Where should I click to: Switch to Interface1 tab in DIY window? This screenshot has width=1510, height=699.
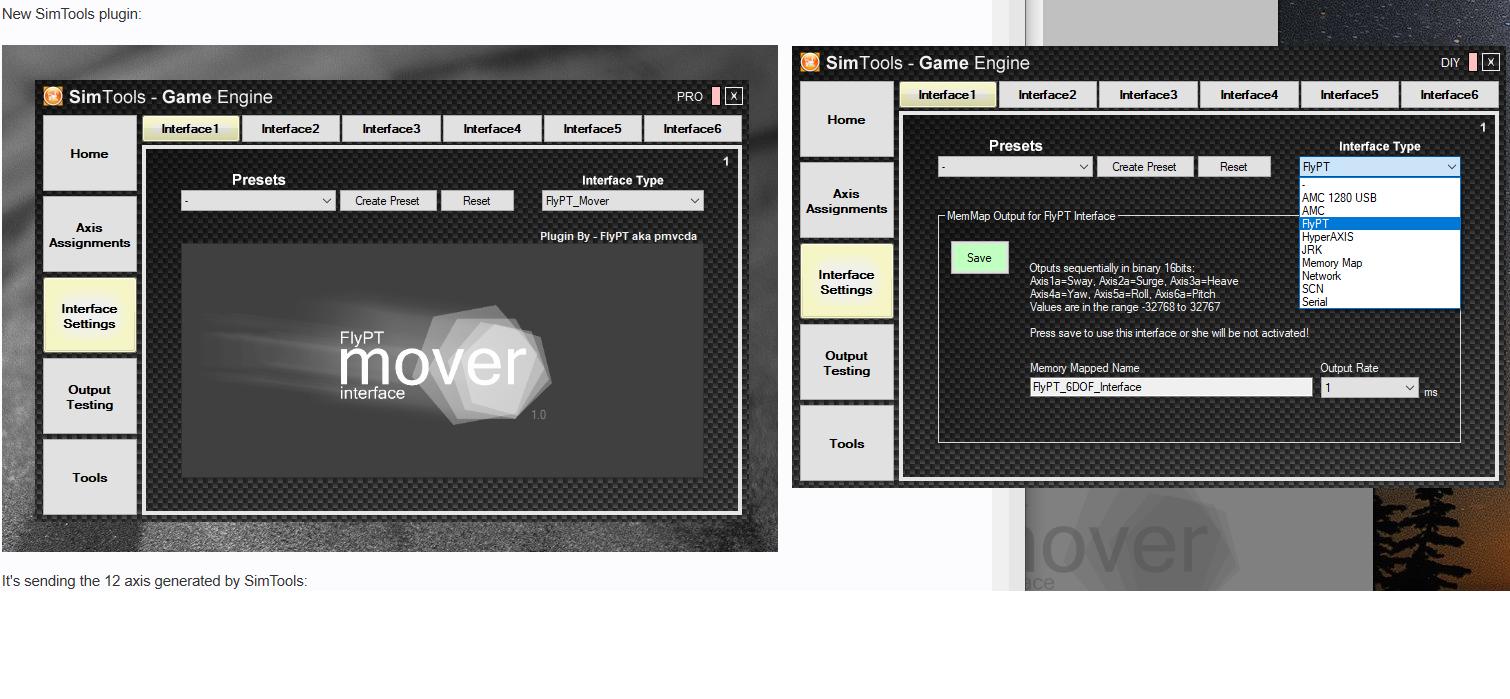[947, 94]
